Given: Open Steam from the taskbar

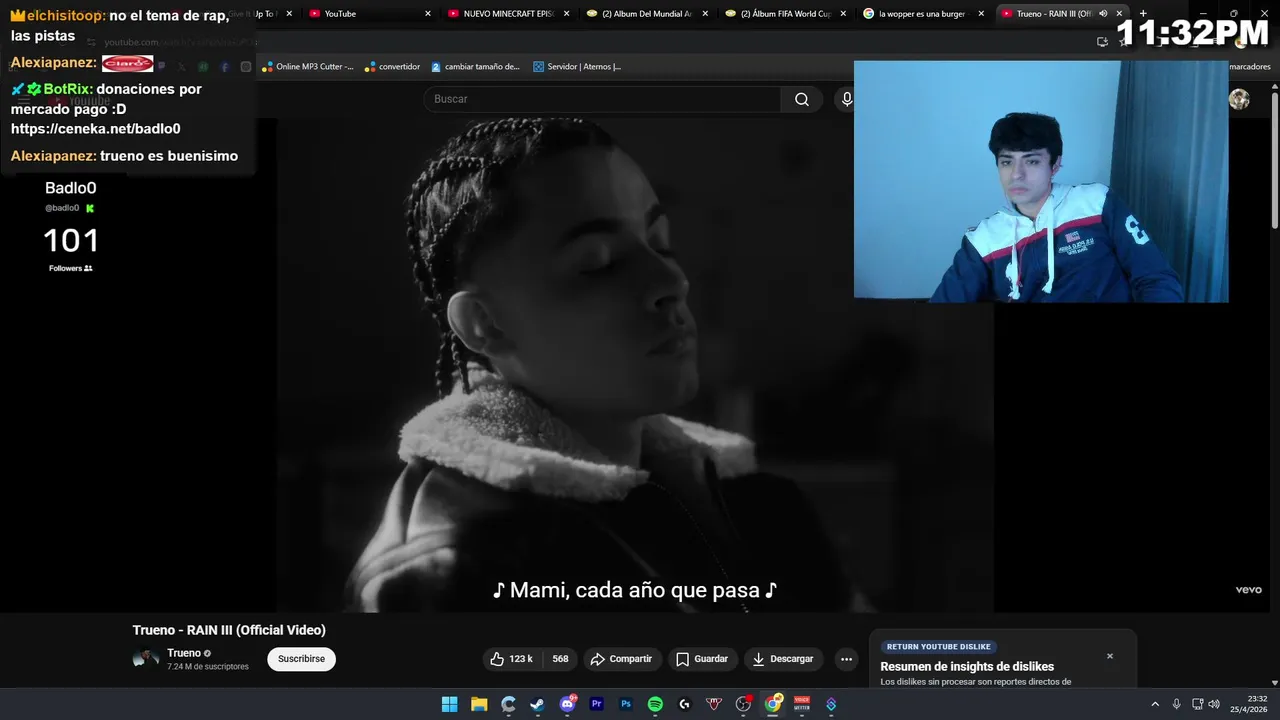Looking at the screenshot, I should coord(538,704).
